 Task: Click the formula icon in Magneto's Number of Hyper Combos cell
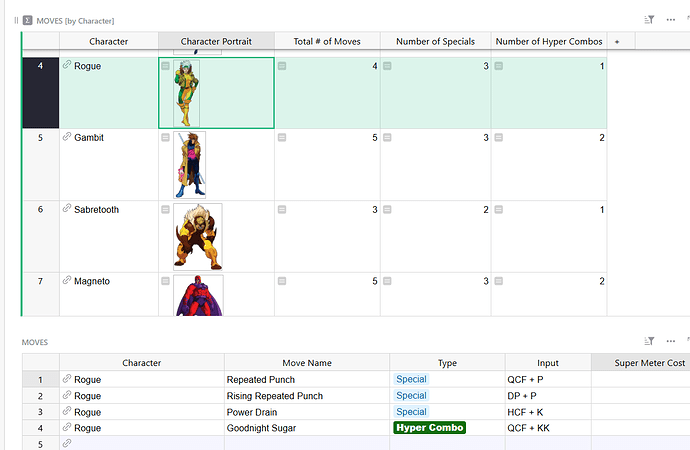[x=499, y=281]
